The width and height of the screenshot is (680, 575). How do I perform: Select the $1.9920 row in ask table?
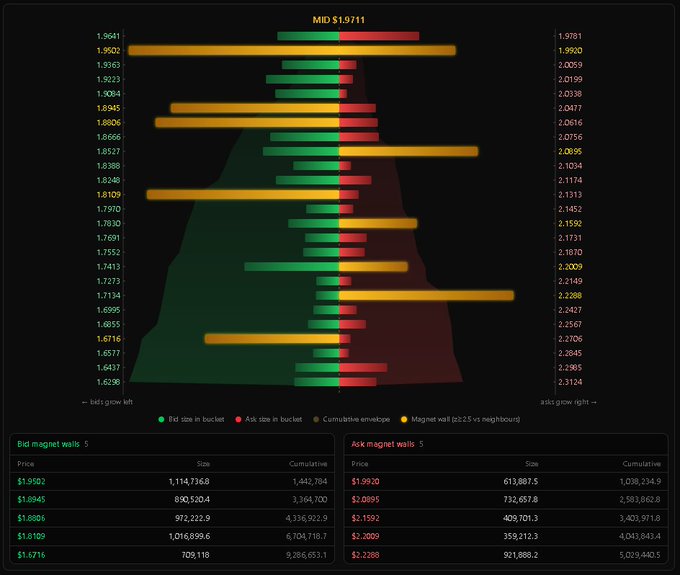click(506, 482)
